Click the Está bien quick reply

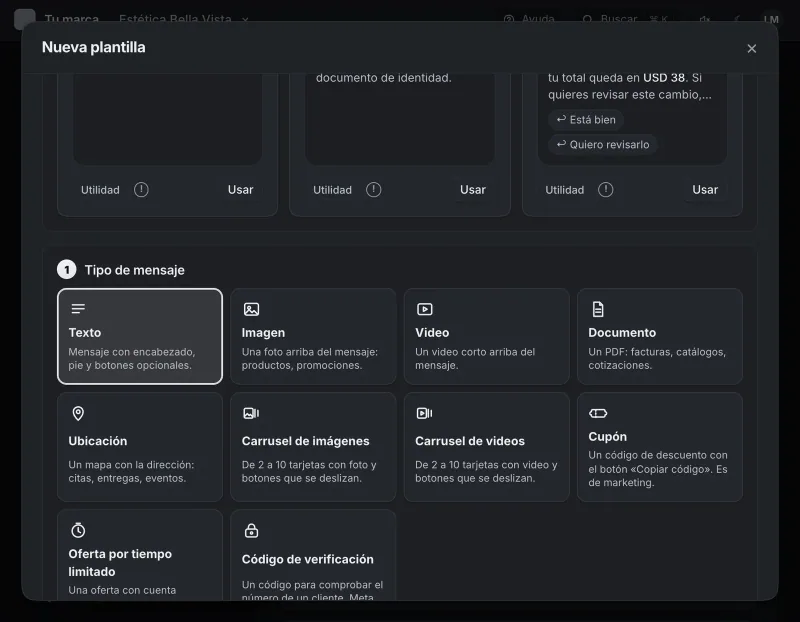pos(586,120)
